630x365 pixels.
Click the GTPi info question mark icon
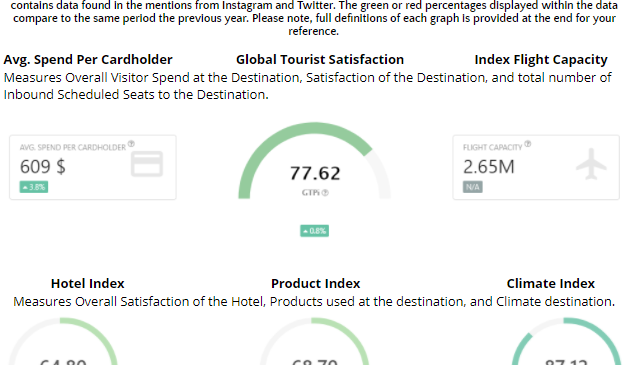click(x=325, y=193)
